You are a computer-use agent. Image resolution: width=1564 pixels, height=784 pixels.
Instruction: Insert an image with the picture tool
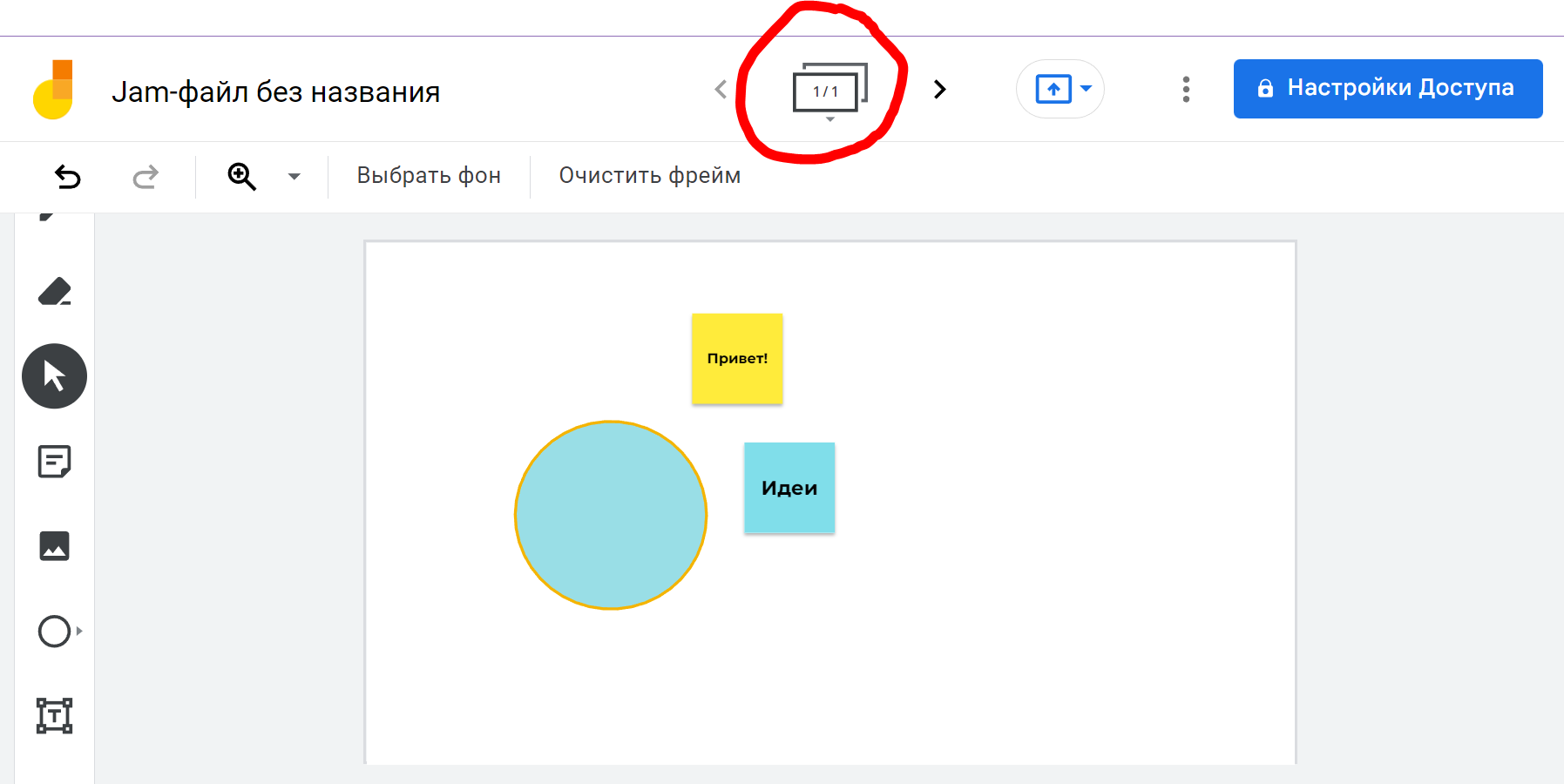click(x=54, y=546)
